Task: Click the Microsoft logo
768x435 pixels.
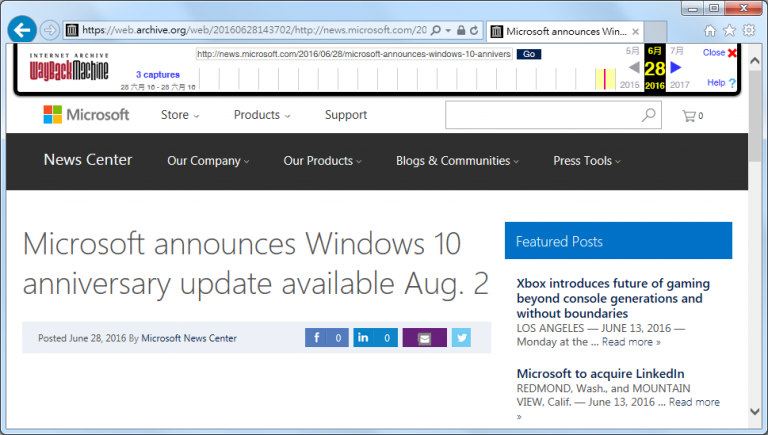Action: click(86, 115)
